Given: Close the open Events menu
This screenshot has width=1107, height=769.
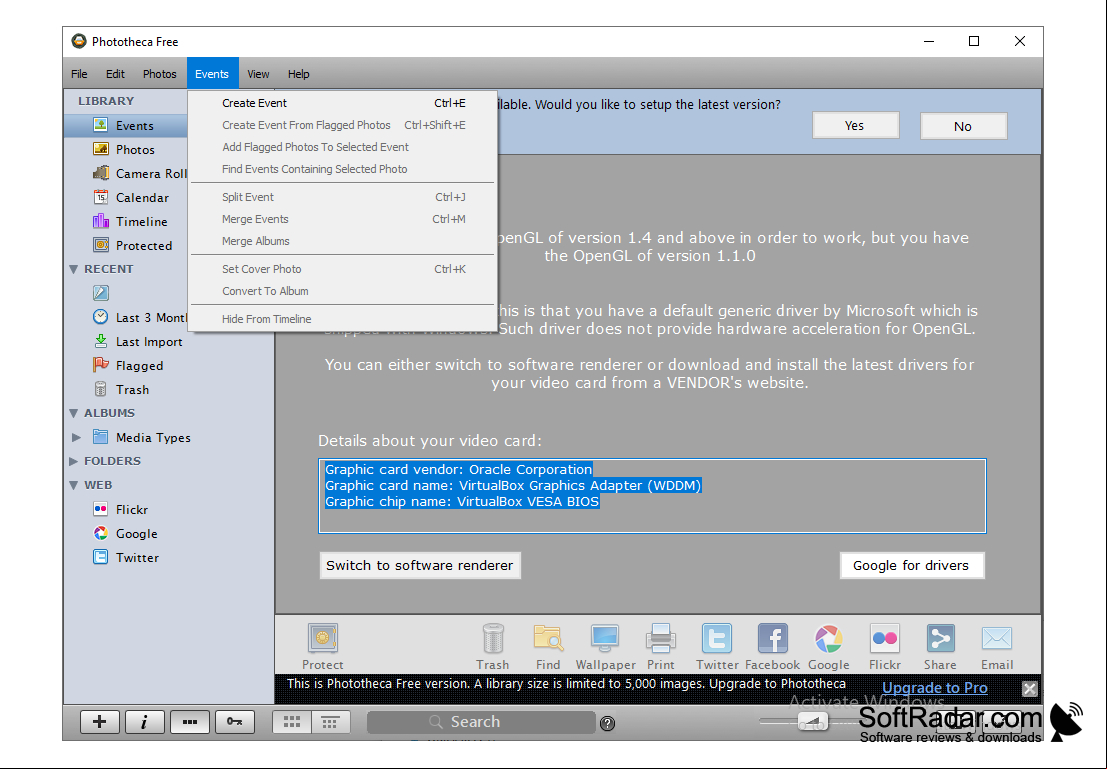Looking at the screenshot, I should tap(212, 73).
